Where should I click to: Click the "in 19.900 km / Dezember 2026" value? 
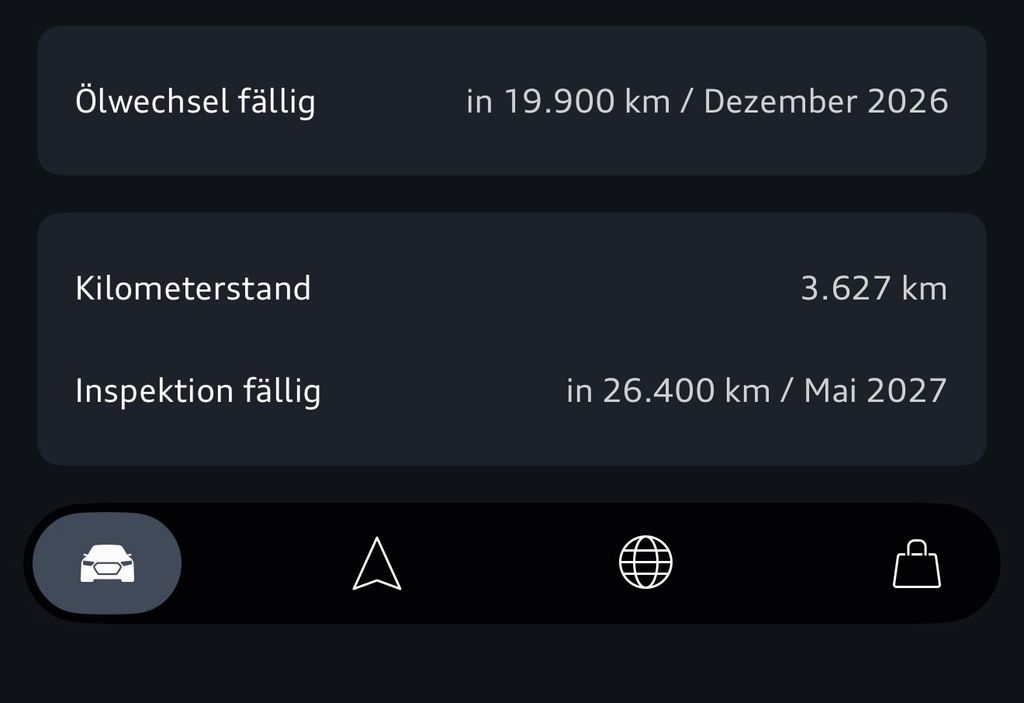pyautogui.click(x=707, y=101)
